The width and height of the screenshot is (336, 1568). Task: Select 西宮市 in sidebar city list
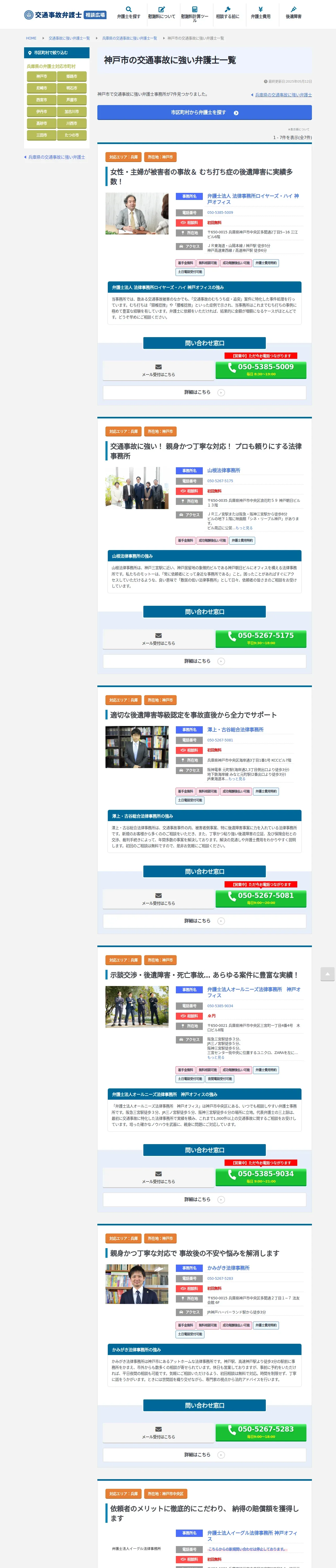41,100
